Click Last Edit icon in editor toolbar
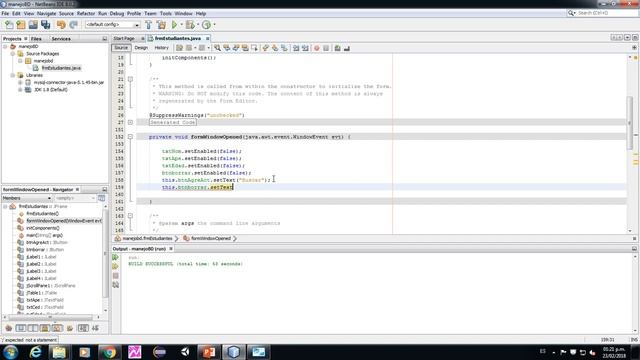The height and width of the screenshot is (360, 640). pos(179,48)
